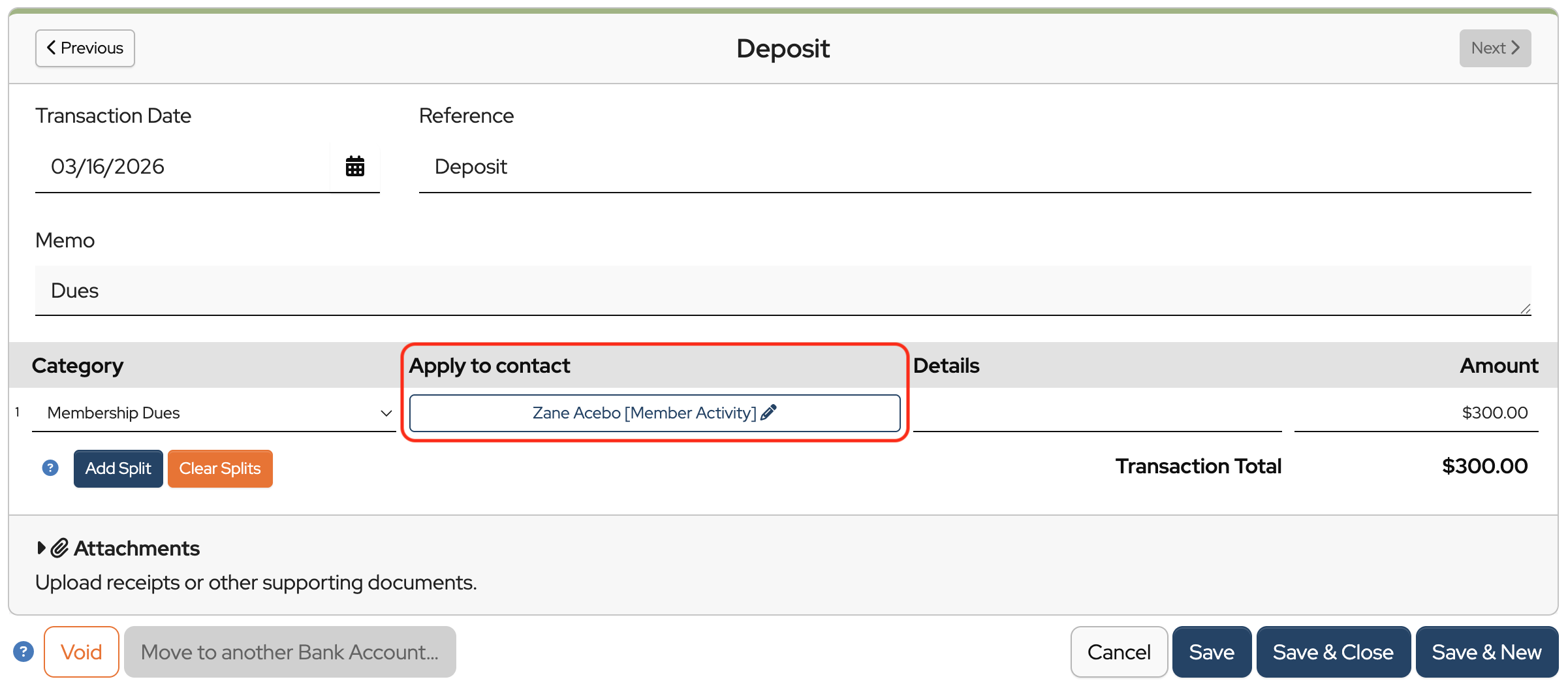This screenshot has height=692, width=1568.
Task: Click the Memo text area containing Dues
Action: point(782,291)
